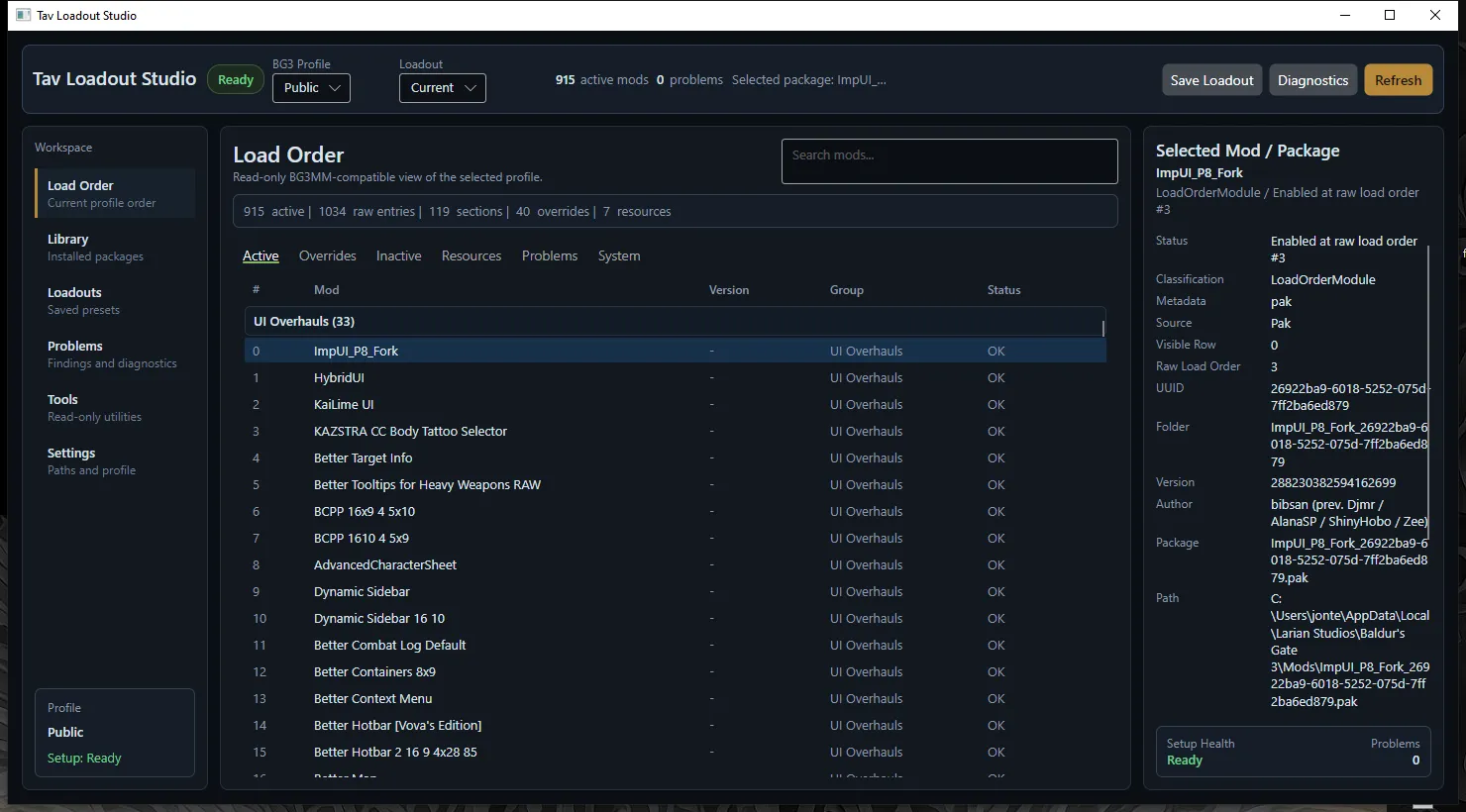This screenshot has width=1466, height=812.
Task: Open the Loadout dropdown showing Current
Action: [443, 88]
